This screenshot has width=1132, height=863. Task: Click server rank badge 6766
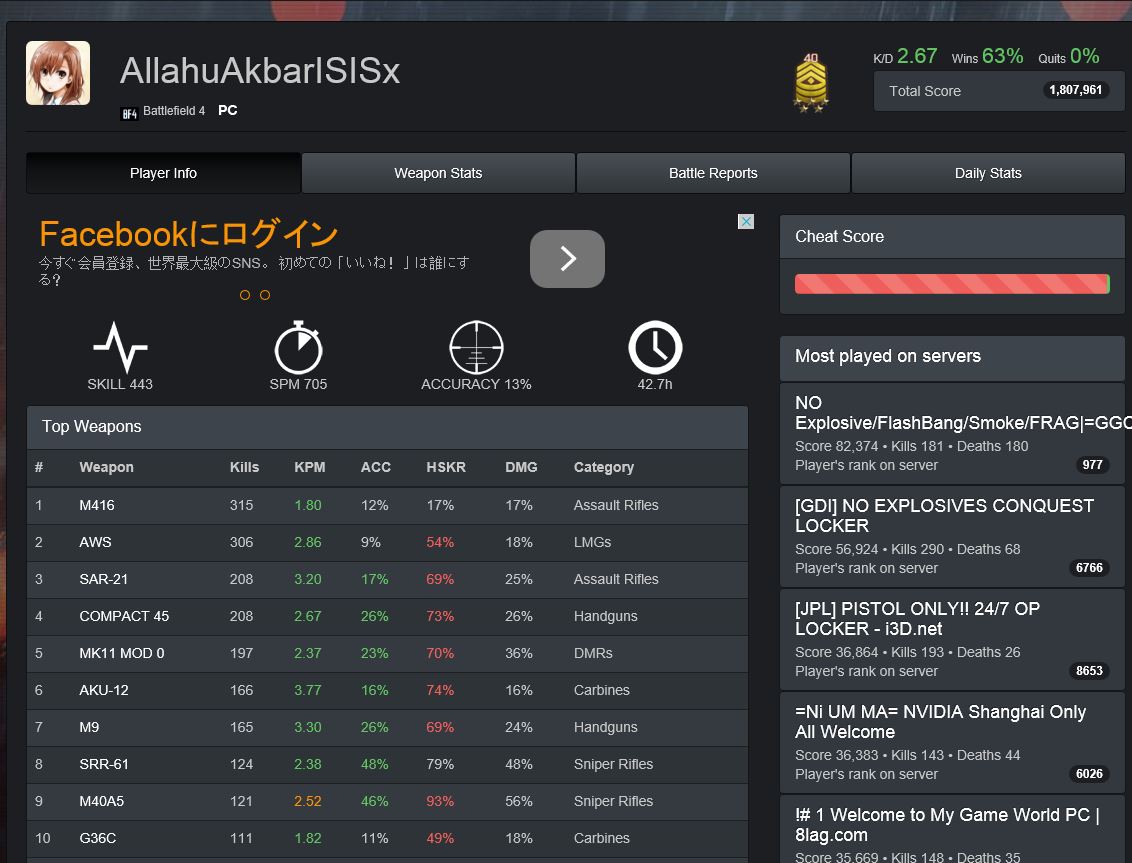click(x=1089, y=568)
